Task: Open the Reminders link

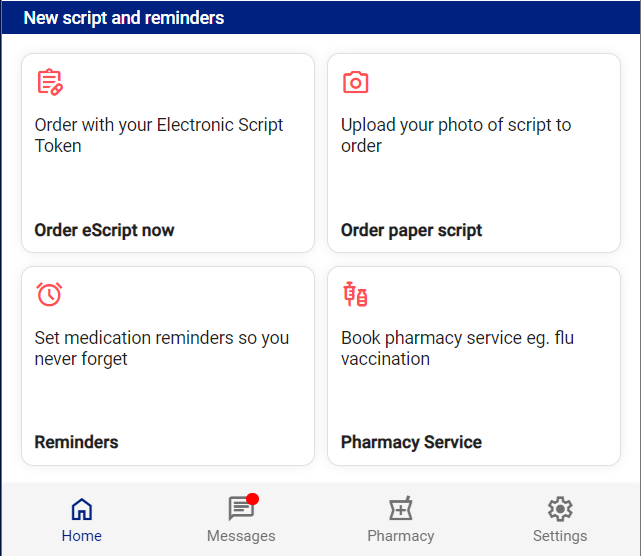Action: [76, 442]
